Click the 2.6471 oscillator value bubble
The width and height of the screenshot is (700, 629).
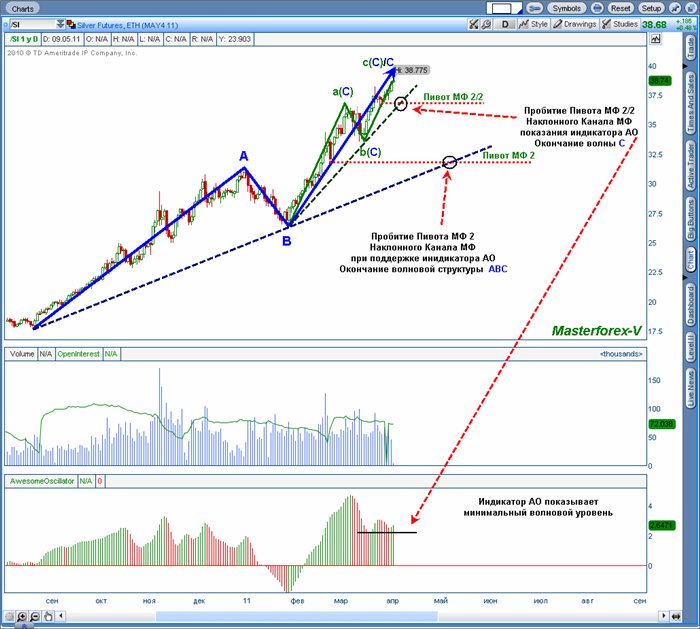662,525
